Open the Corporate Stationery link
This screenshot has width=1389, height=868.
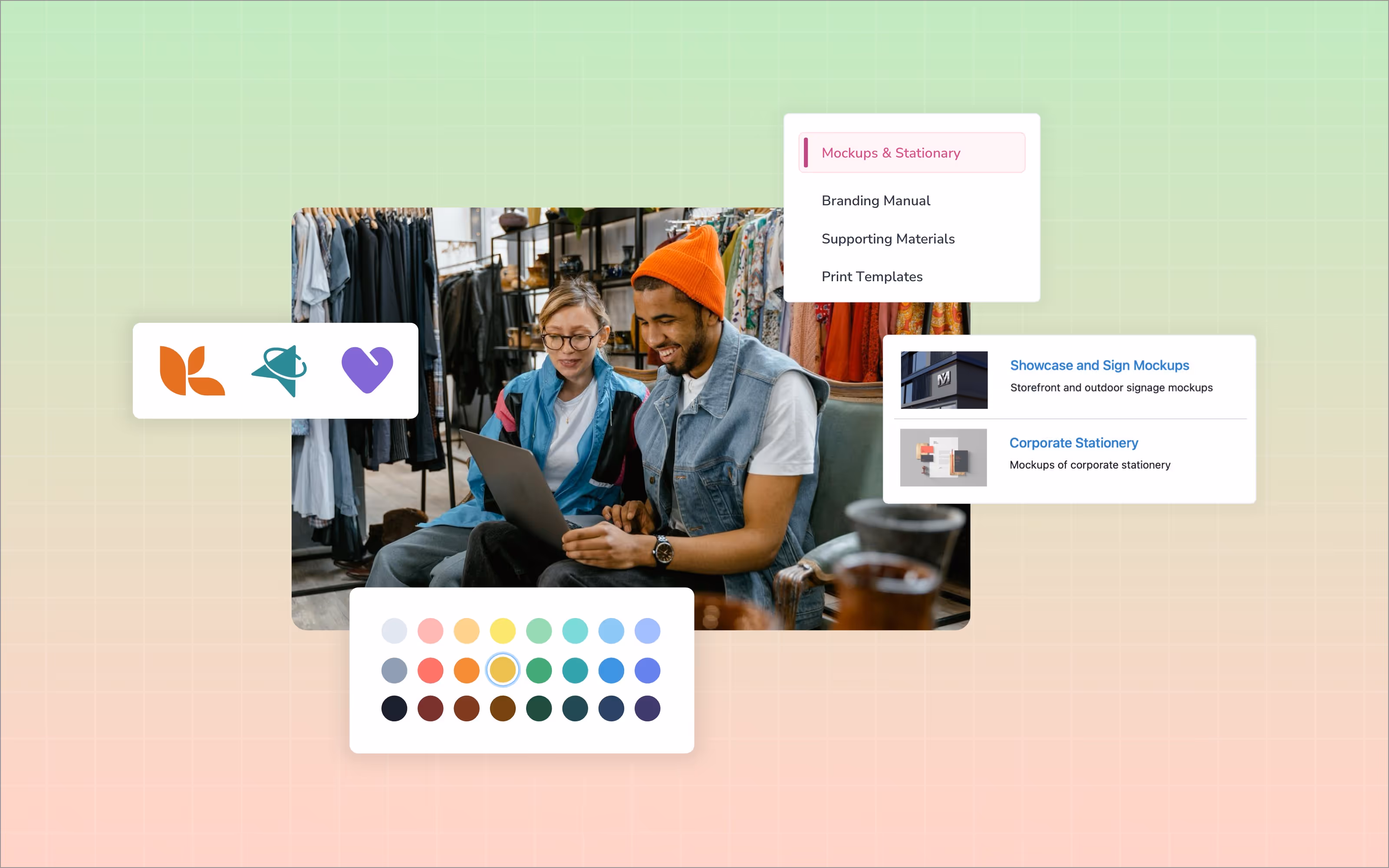tap(1074, 443)
